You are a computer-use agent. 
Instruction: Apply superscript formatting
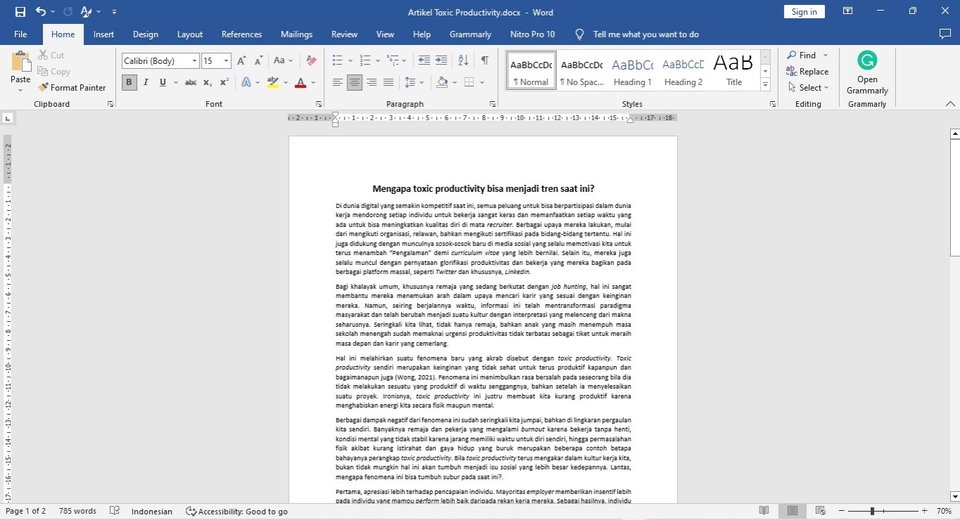tap(224, 82)
